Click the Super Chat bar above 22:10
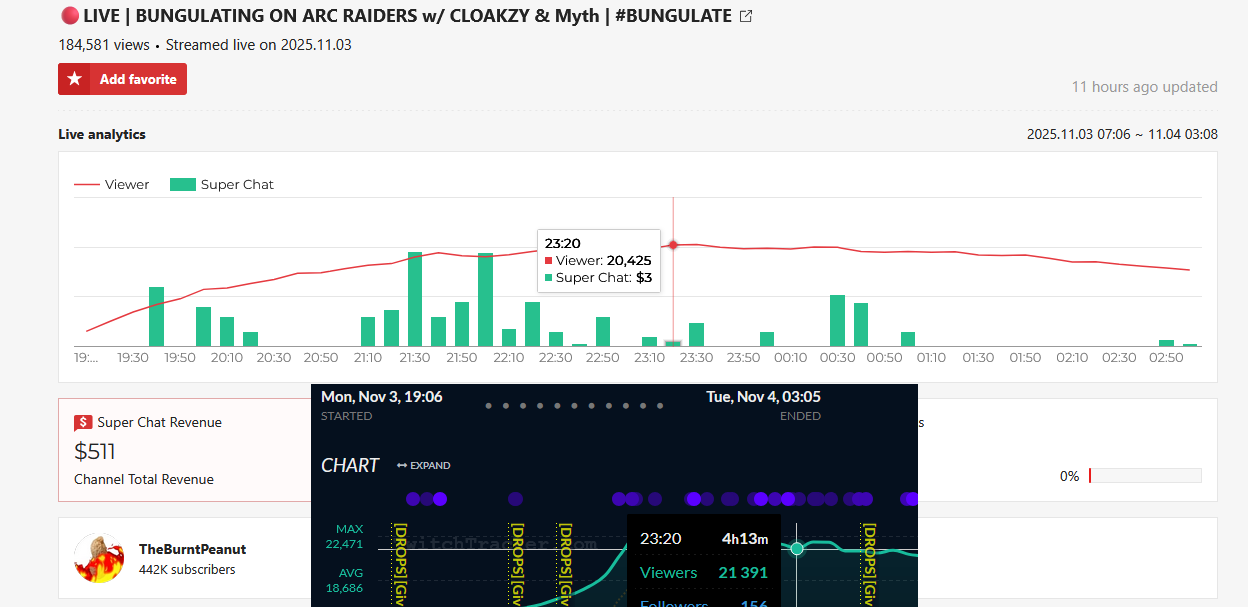This screenshot has height=607, width=1248. click(x=509, y=337)
